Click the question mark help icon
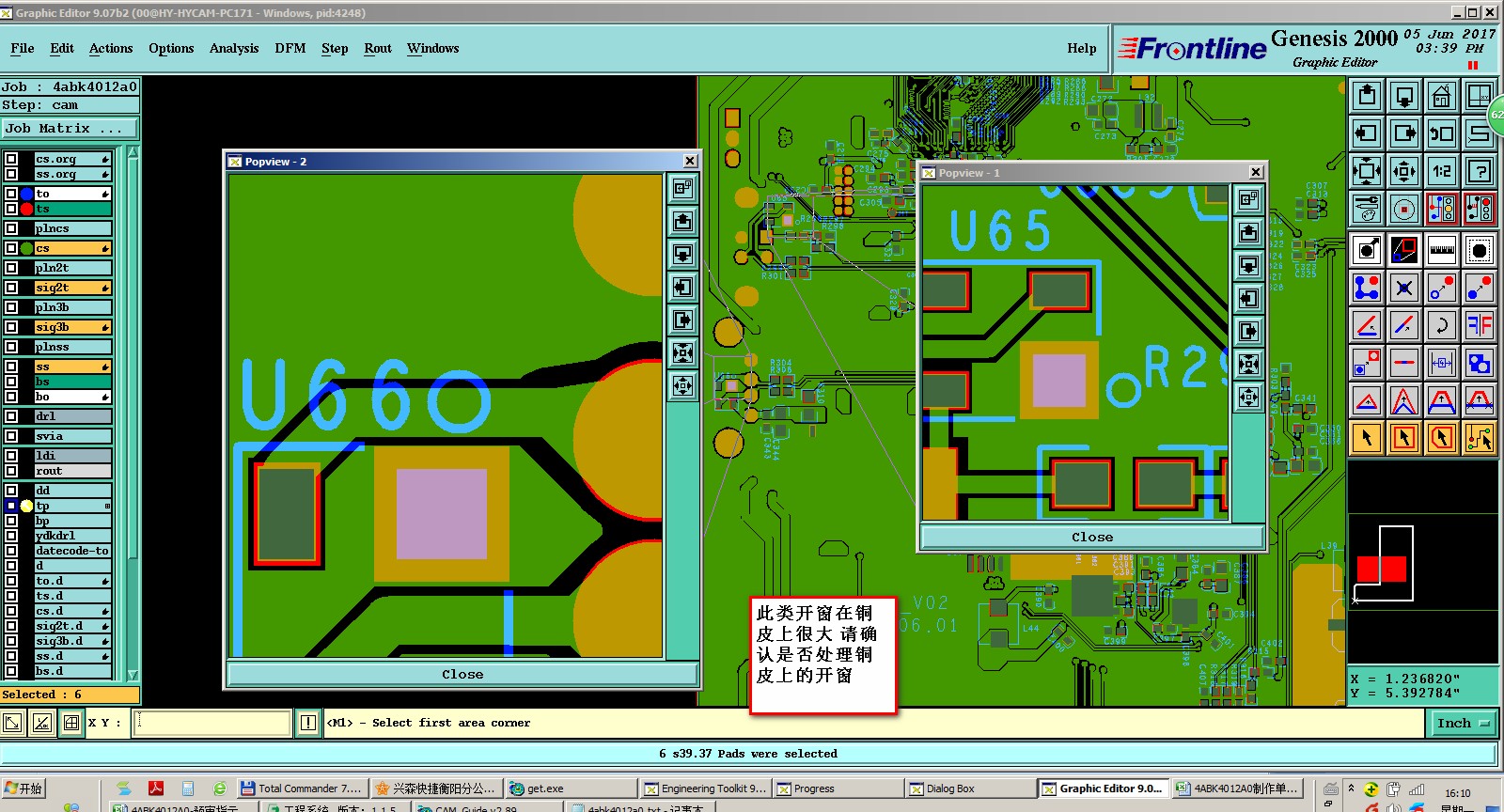 point(1480,171)
